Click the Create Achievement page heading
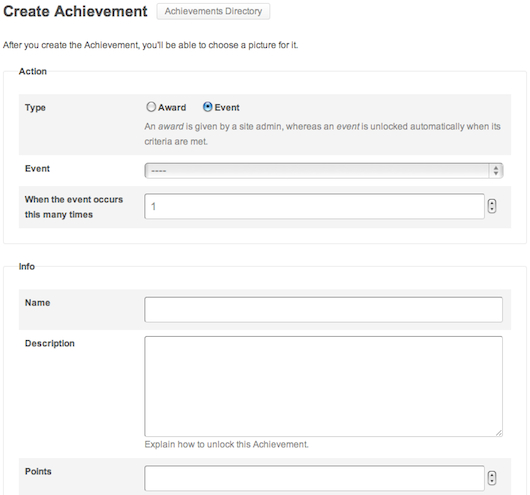 75,11
